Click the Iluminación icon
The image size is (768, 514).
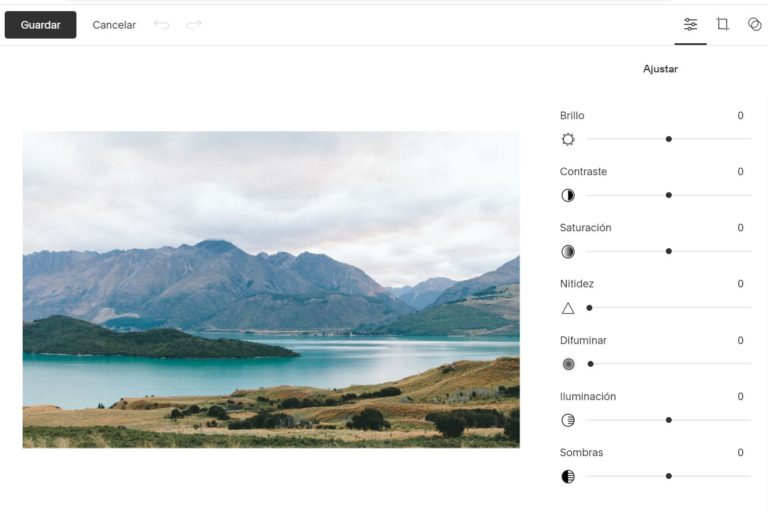[x=568, y=420]
